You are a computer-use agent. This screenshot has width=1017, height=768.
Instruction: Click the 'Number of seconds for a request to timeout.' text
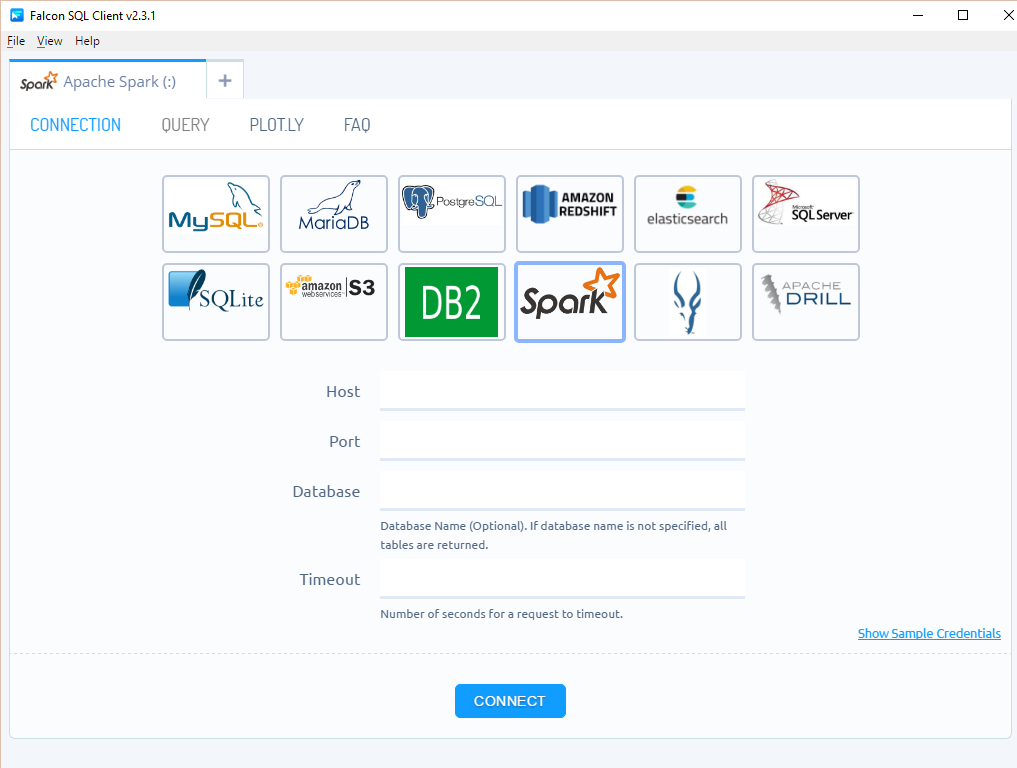pos(501,614)
